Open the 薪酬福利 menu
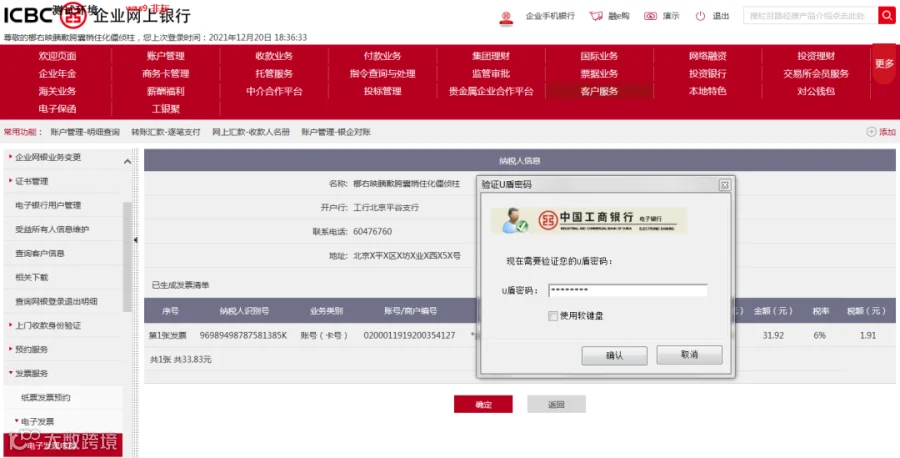Viewport: 900px width, 458px height. click(165, 91)
